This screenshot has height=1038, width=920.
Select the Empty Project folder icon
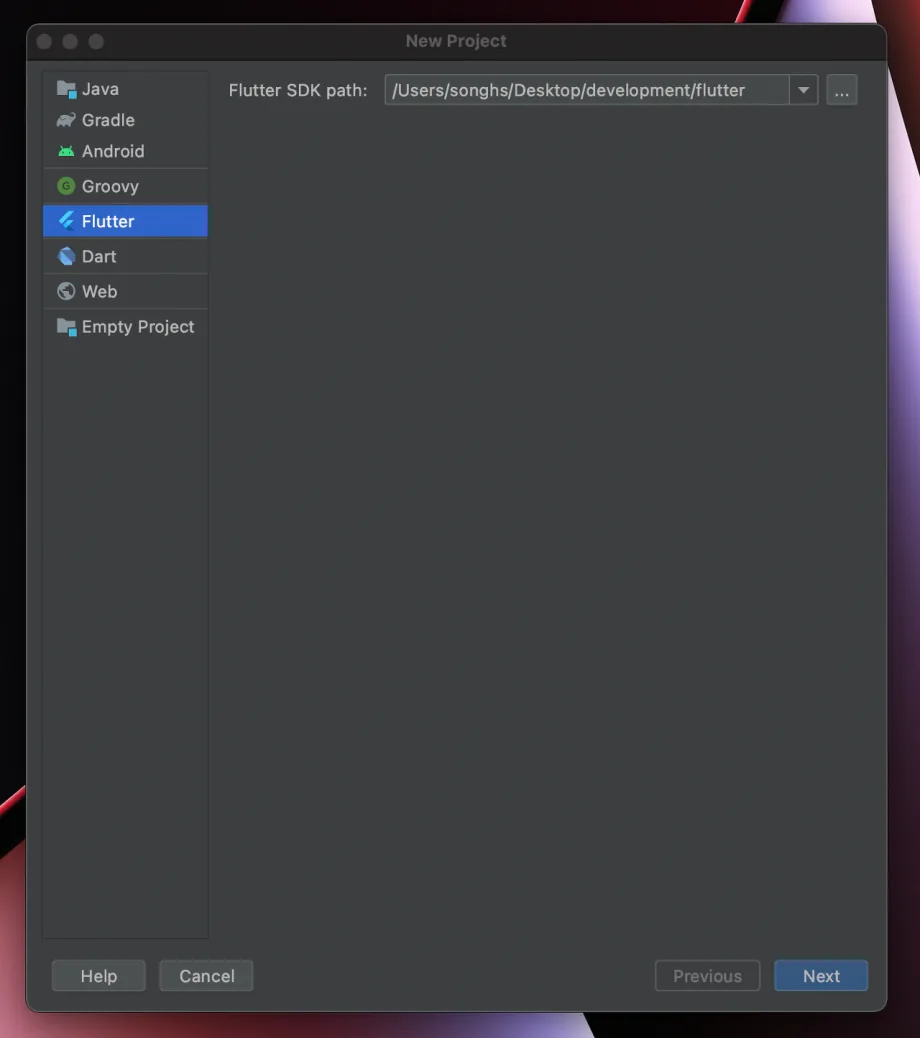(66, 326)
